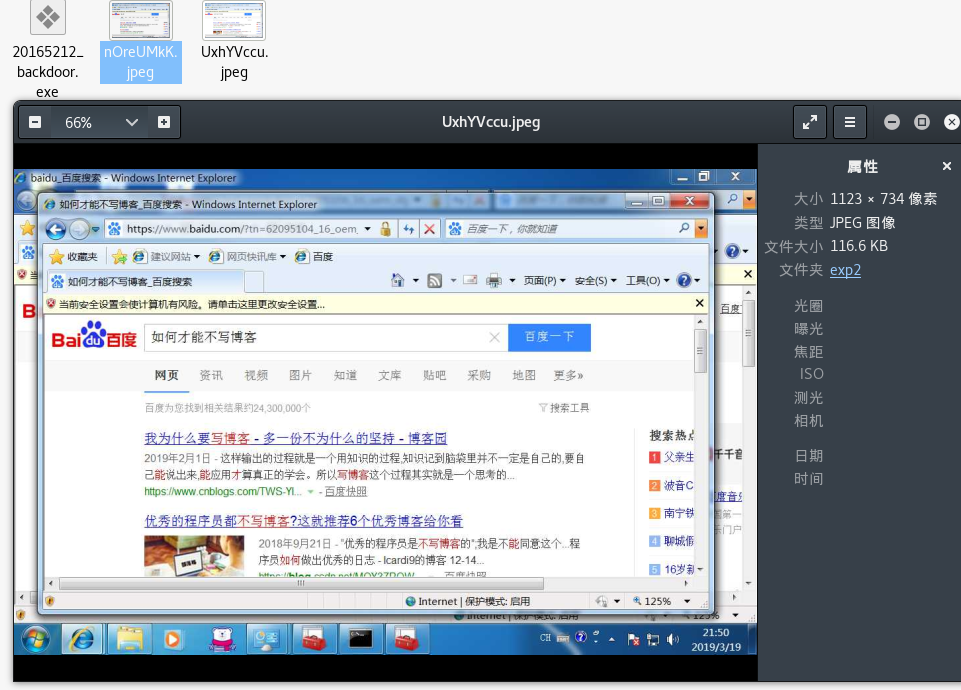Viewport: 961px width, 690px height.
Task: Dismiss the yellow security warning bar
Action: [x=699, y=303]
